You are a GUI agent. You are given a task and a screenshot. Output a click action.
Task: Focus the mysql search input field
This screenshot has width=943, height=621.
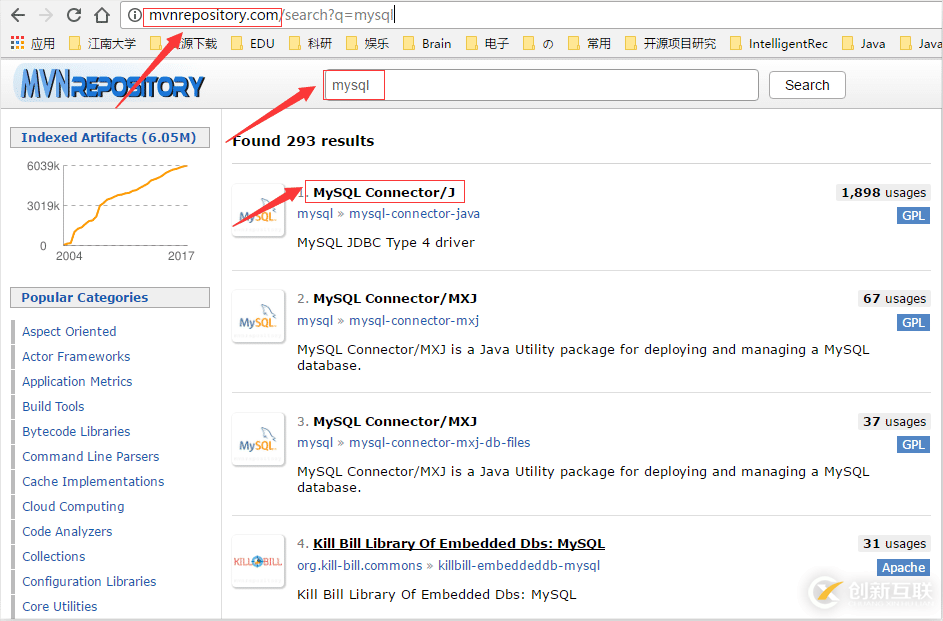[541, 85]
